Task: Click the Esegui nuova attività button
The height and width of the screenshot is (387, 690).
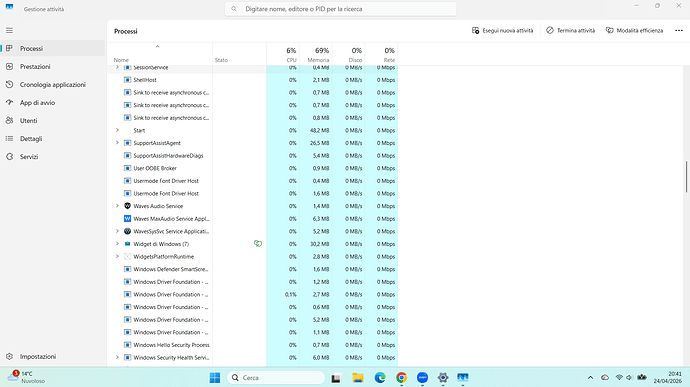Action: coord(503,30)
